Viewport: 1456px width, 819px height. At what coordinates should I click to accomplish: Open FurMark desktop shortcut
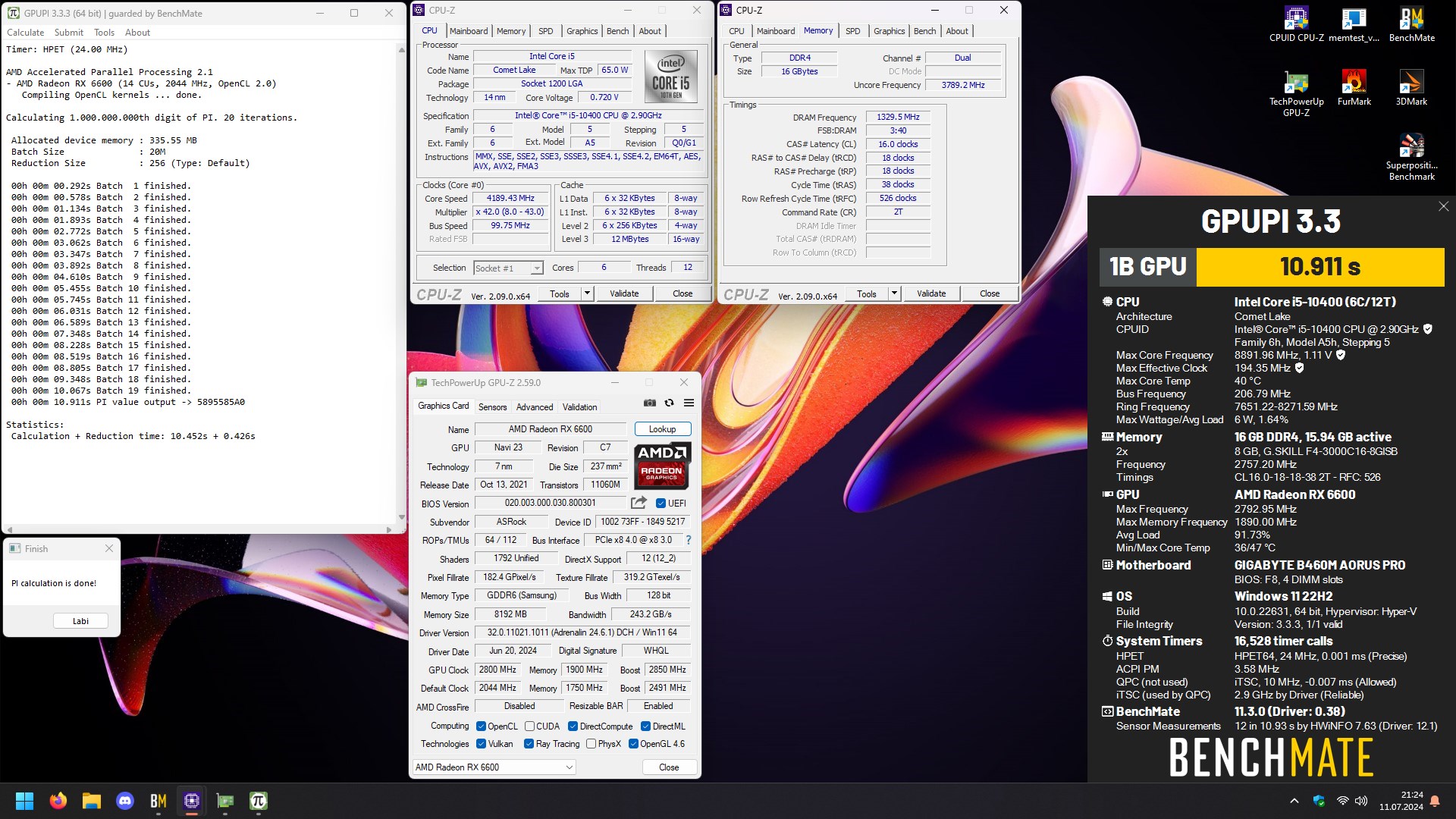click(x=1354, y=87)
